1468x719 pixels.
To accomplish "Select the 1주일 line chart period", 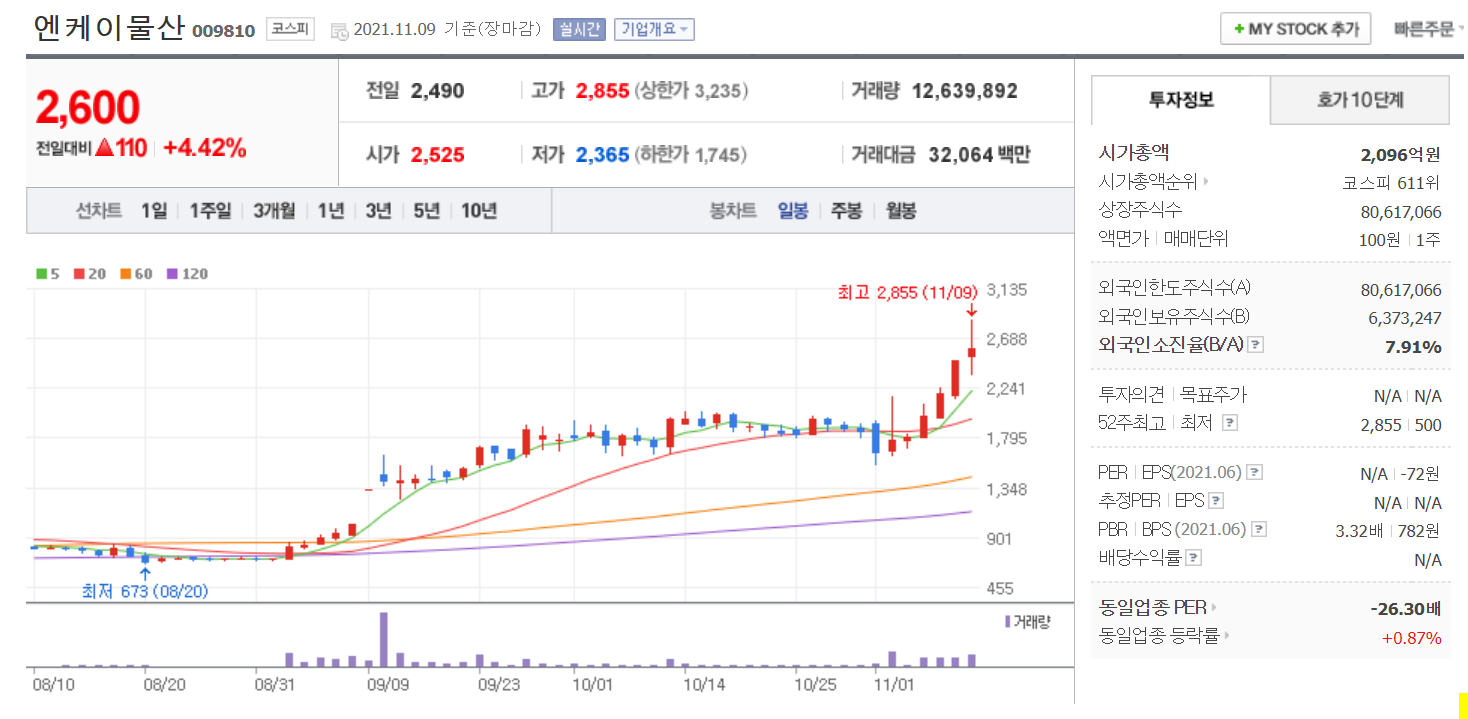I will [209, 211].
